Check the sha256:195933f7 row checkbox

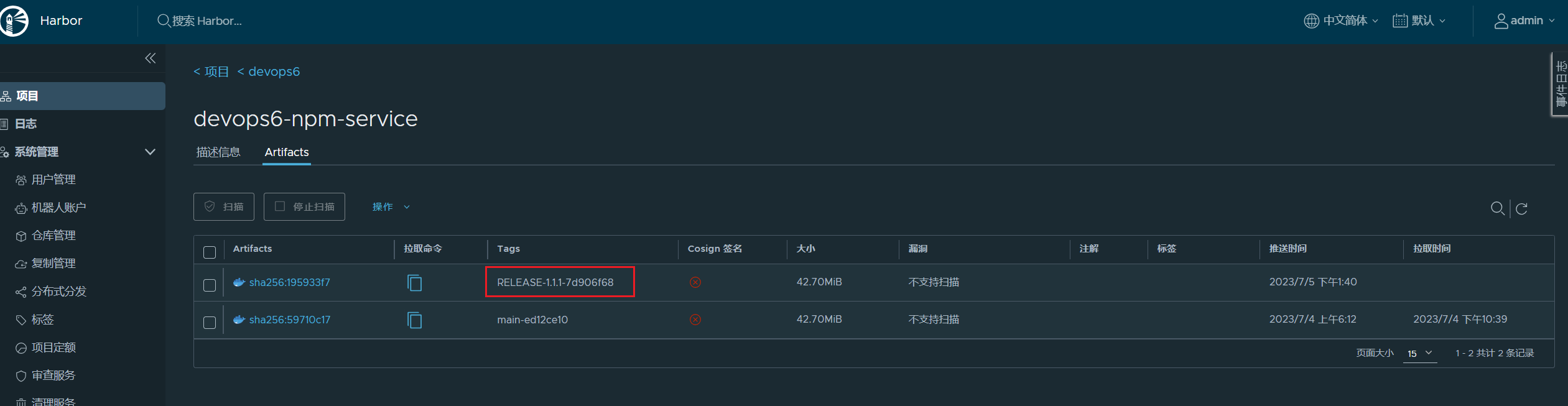click(210, 285)
